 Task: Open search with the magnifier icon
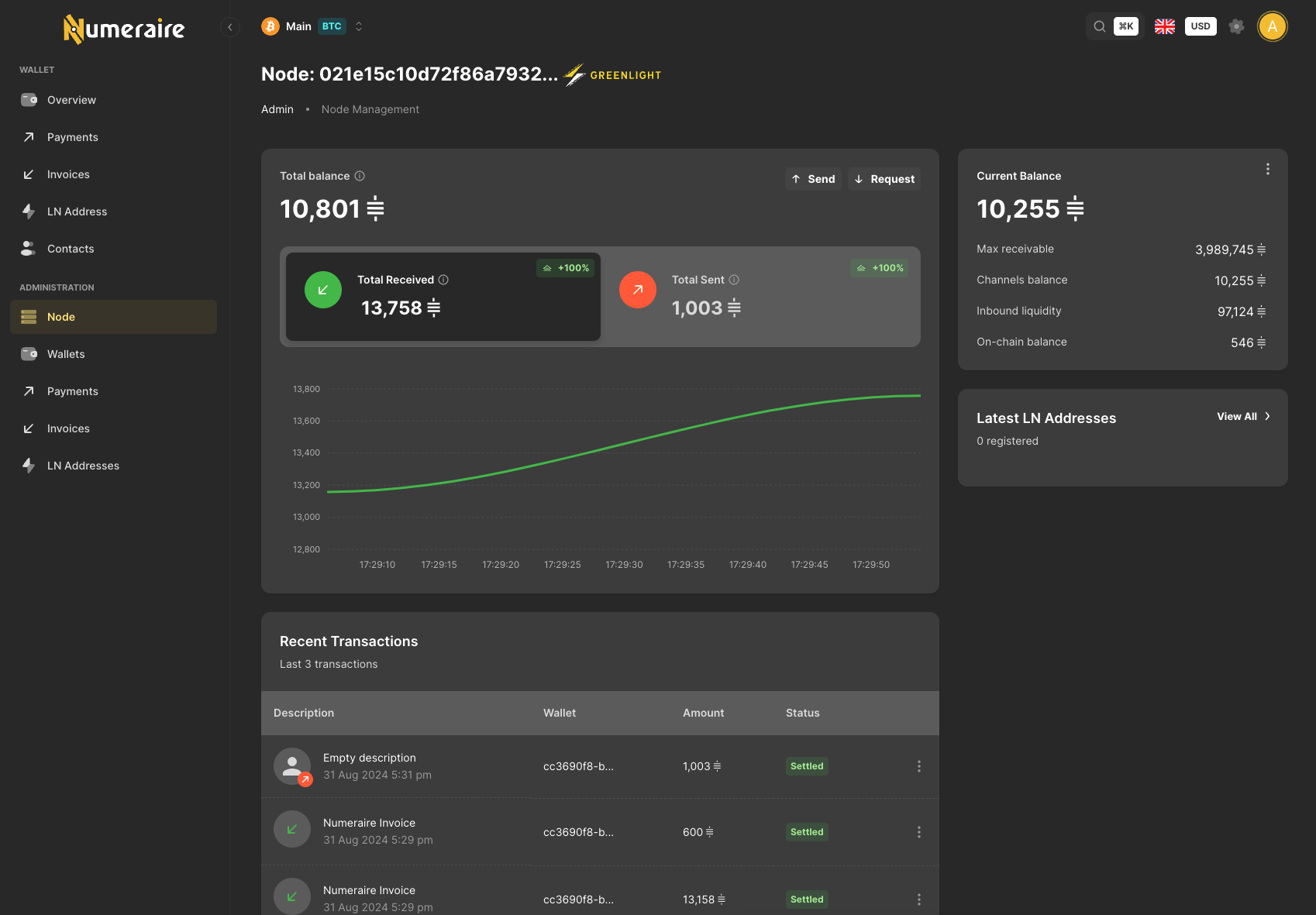tap(1099, 26)
